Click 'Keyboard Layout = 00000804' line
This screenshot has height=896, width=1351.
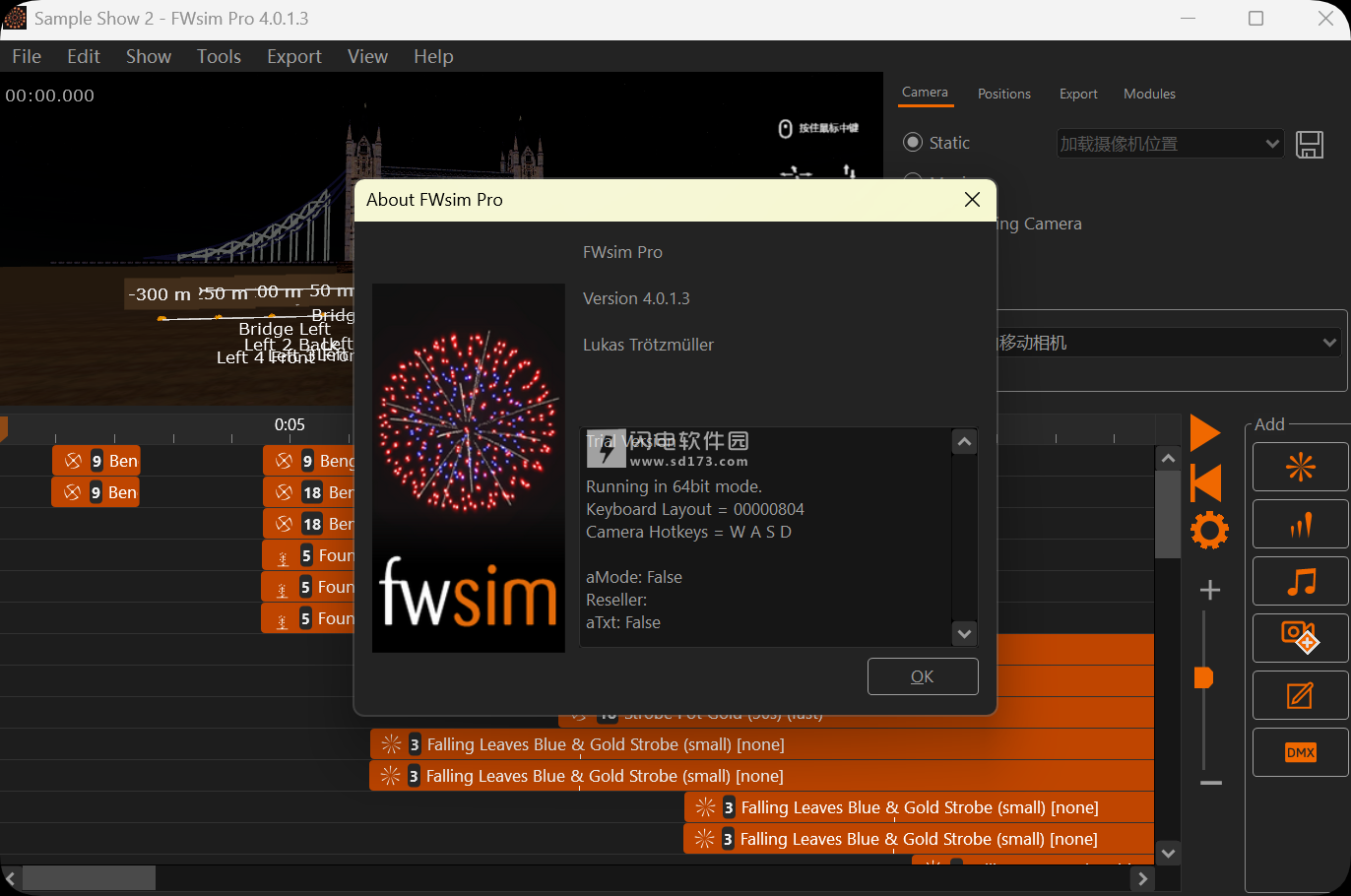point(695,509)
